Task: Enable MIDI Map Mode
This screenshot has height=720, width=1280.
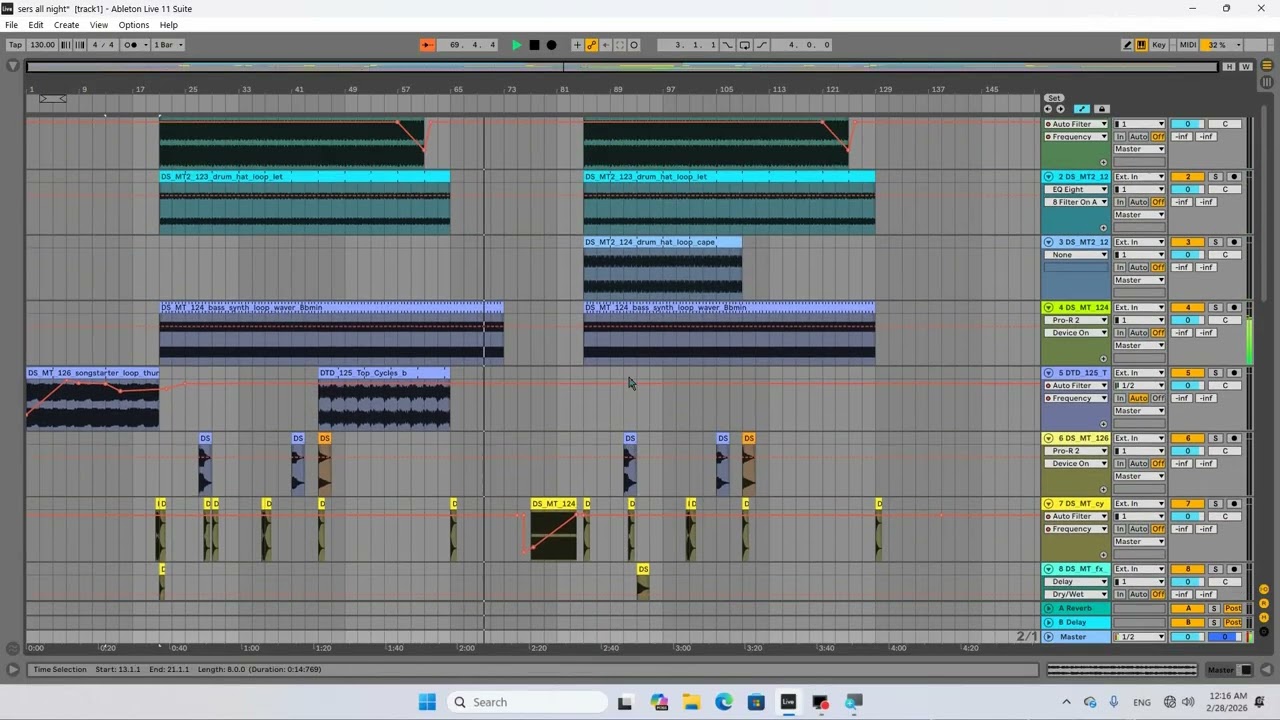Action: click(1188, 45)
